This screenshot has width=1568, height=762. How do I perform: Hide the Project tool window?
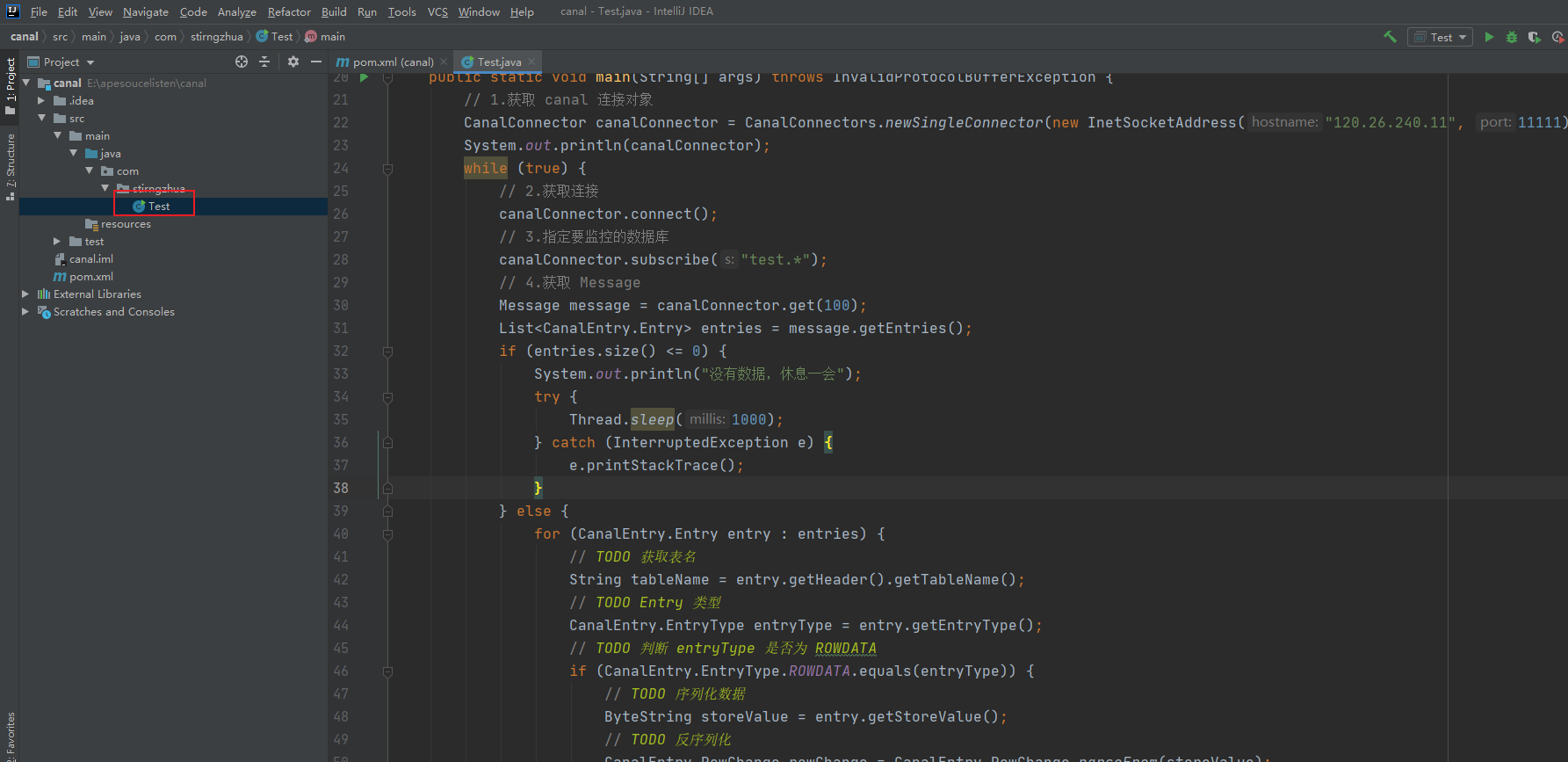tap(316, 62)
